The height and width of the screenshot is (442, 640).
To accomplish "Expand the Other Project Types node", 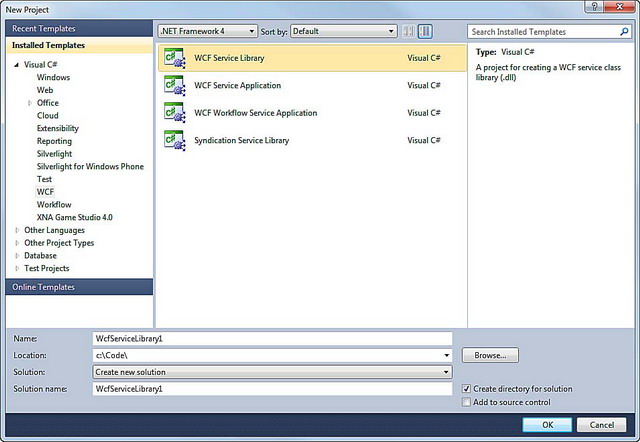I will coord(17,243).
